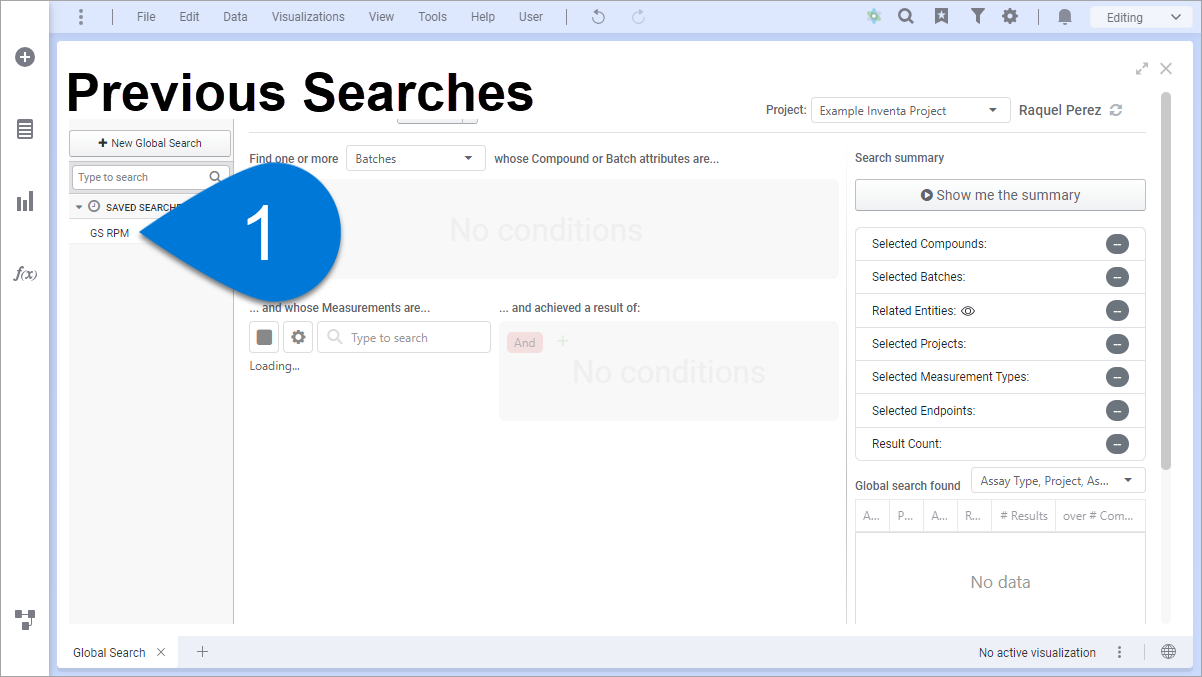This screenshot has width=1202, height=677.
Task: Click the refresh icon next to Raquel Perez
Action: (x=1116, y=110)
